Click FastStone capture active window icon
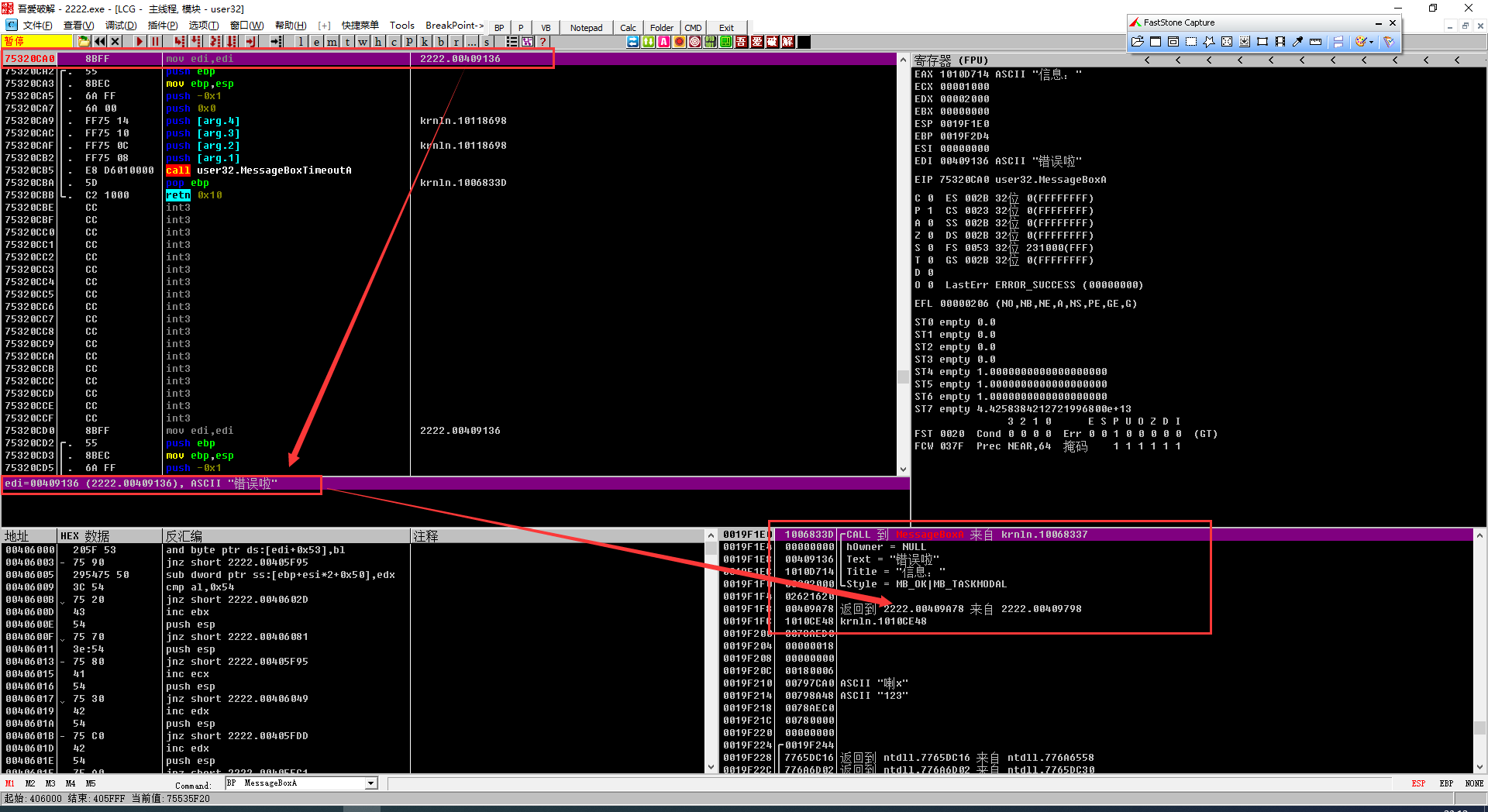The height and width of the screenshot is (812, 1488). coord(1156,41)
